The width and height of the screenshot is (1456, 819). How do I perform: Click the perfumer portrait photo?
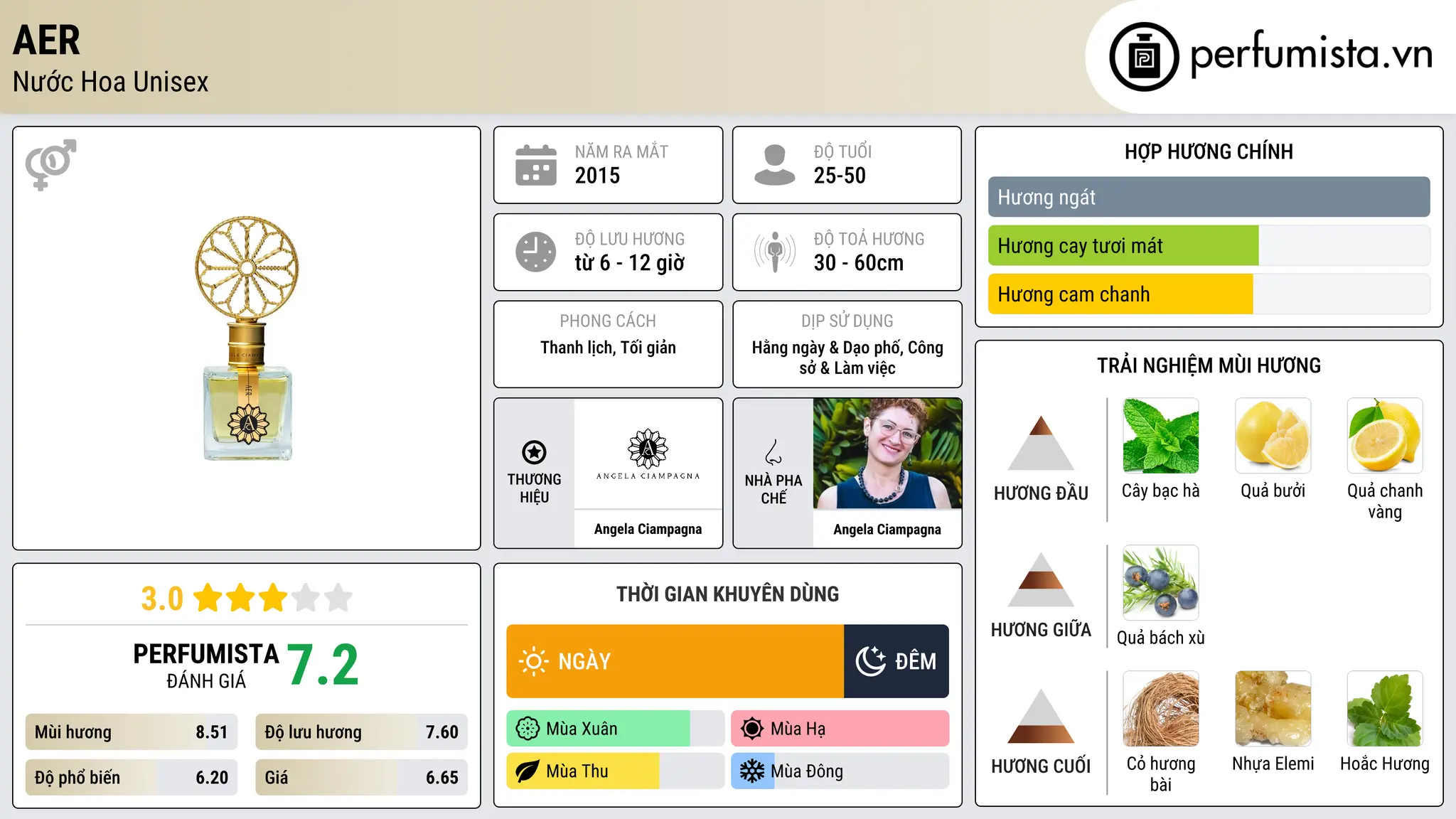tap(887, 454)
